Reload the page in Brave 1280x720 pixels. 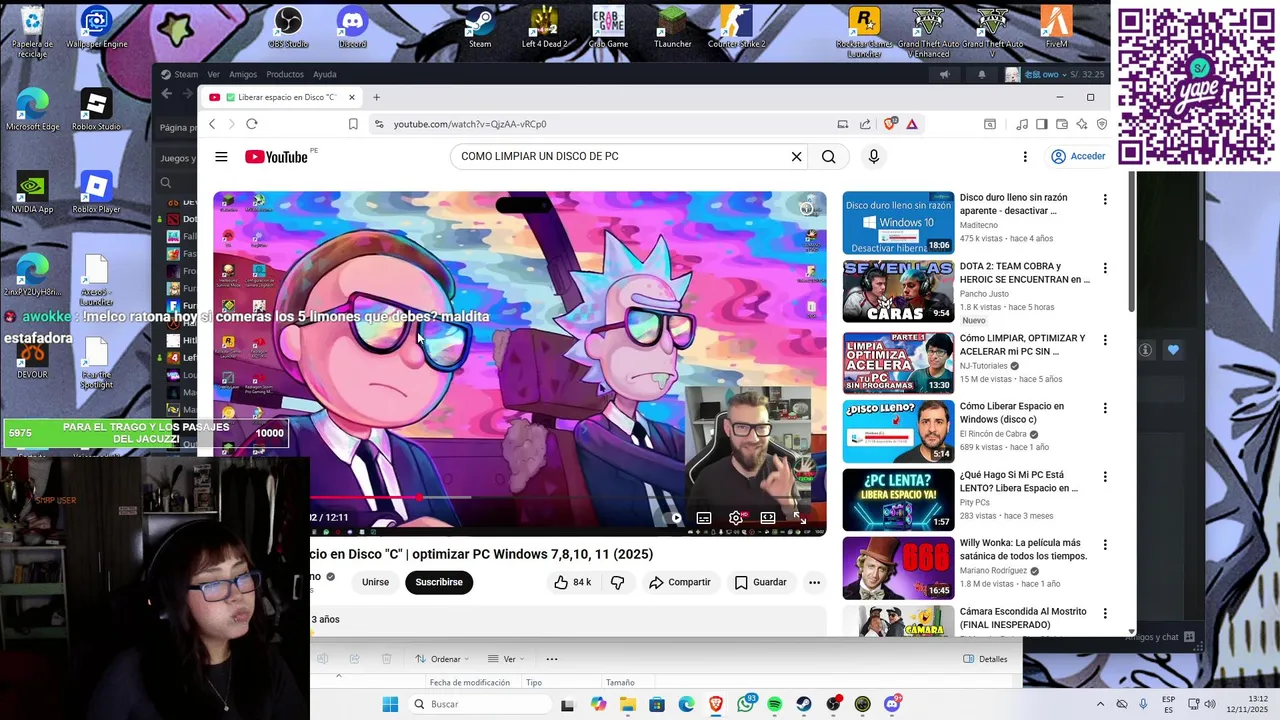(251, 124)
